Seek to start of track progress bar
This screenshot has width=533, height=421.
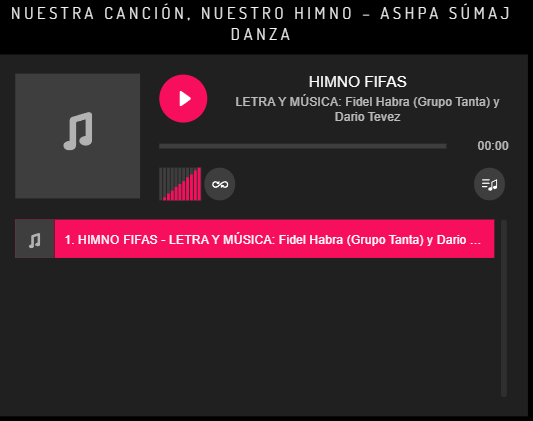point(160,146)
